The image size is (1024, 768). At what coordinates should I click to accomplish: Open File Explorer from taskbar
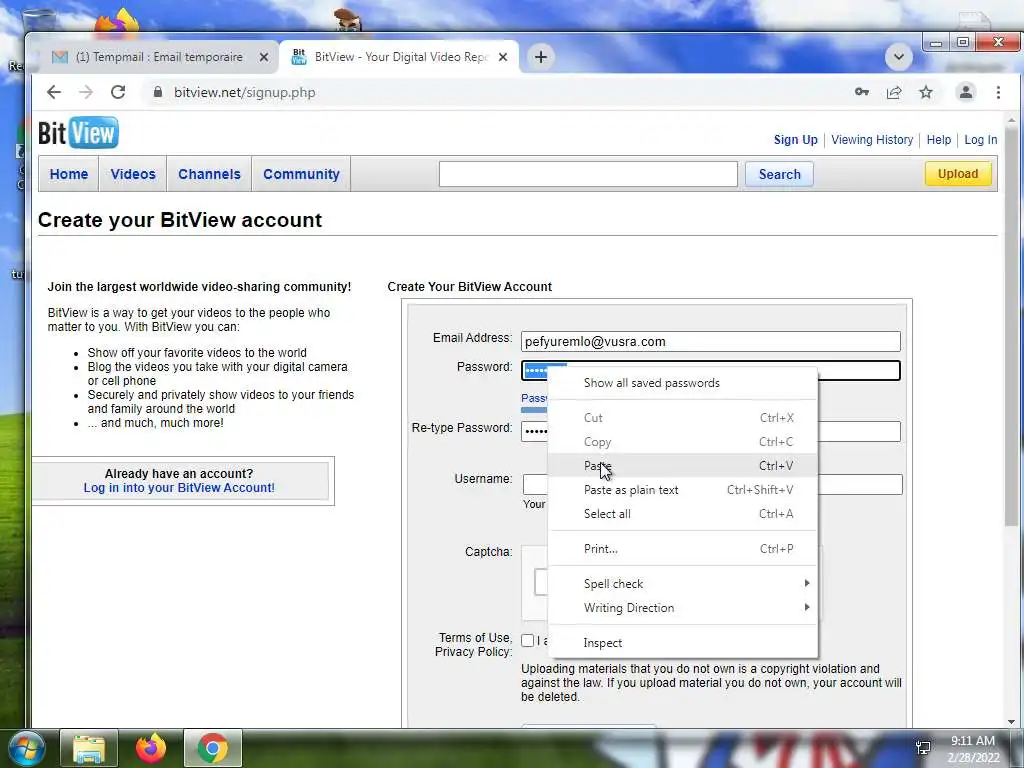[x=89, y=748]
